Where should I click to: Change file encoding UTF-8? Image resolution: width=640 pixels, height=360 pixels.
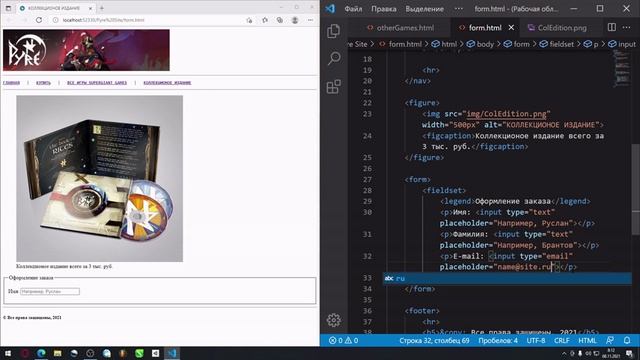(x=536, y=340)
